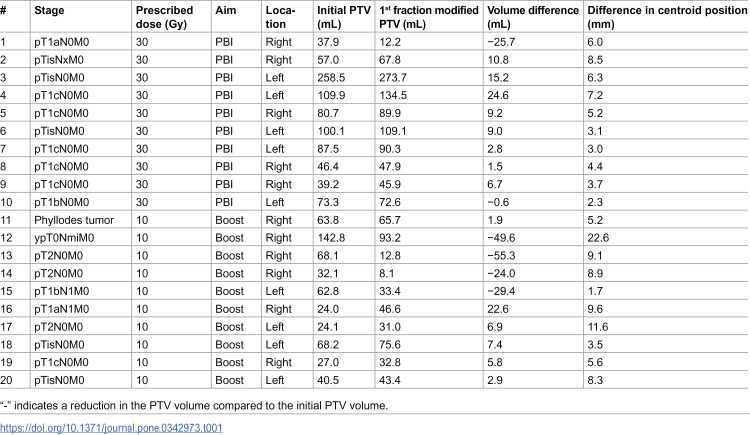
Task: Select the 258.5 initial PTV value
Action: (x=331, y=78)
